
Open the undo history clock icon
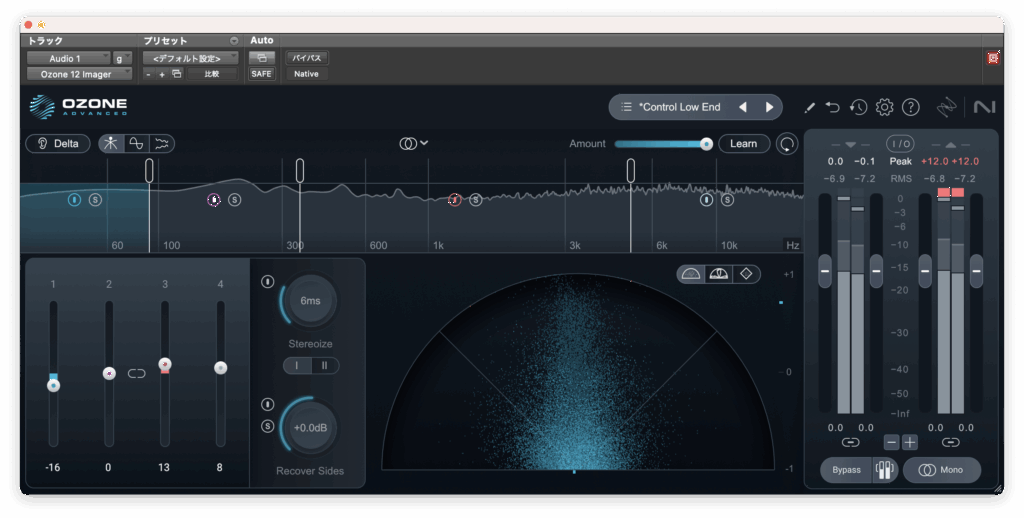point(858,107)
